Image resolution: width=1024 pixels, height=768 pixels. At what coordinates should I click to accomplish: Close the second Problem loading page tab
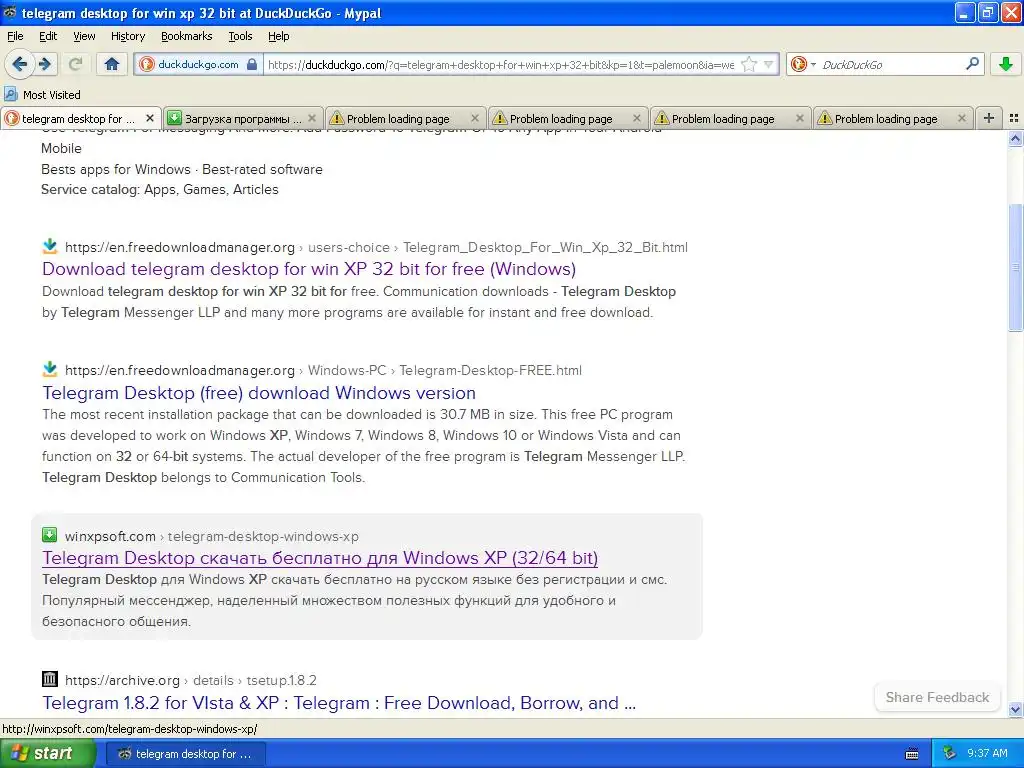tap(637, 118)
